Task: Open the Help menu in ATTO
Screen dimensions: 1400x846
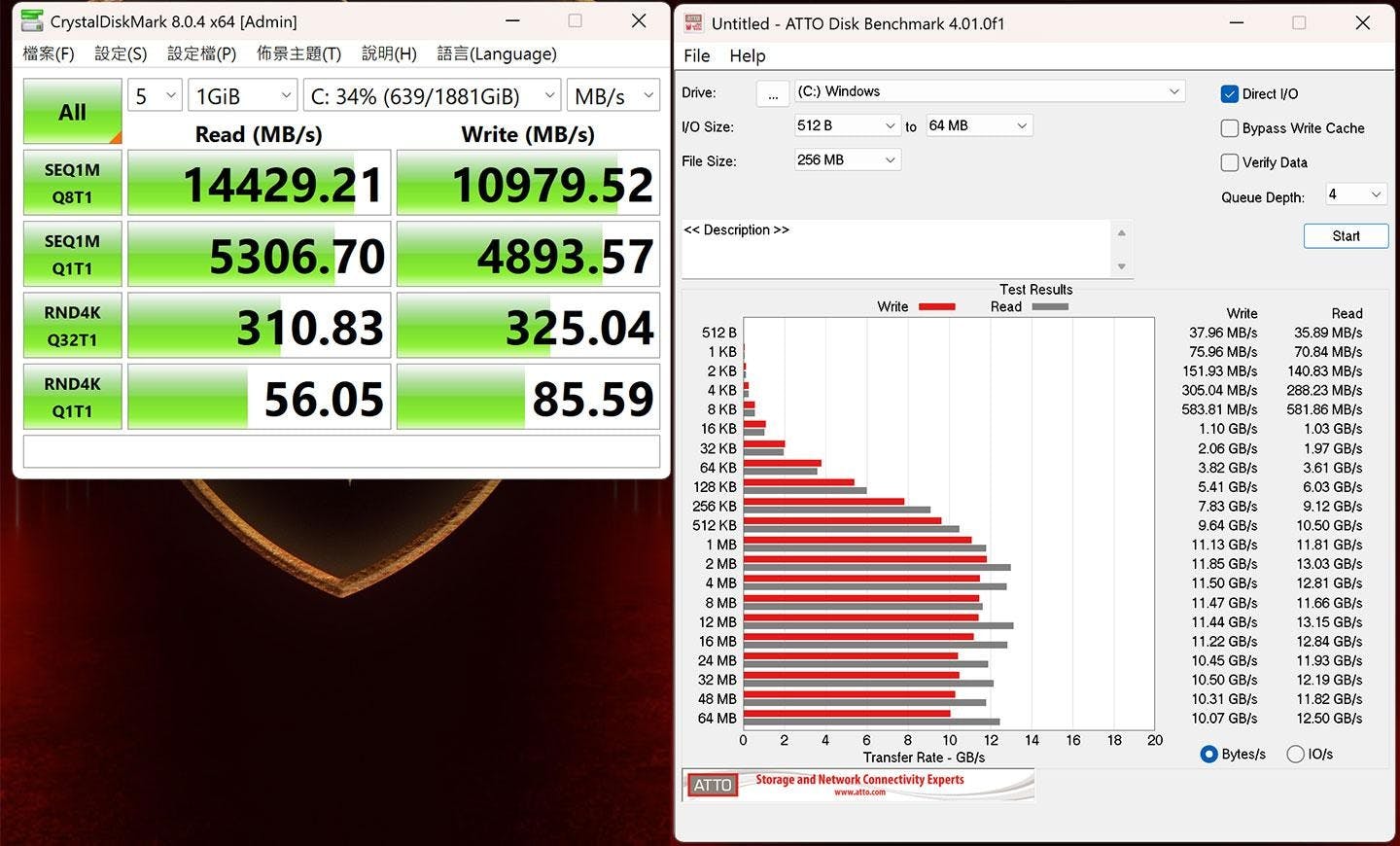Action: point(748,55)
